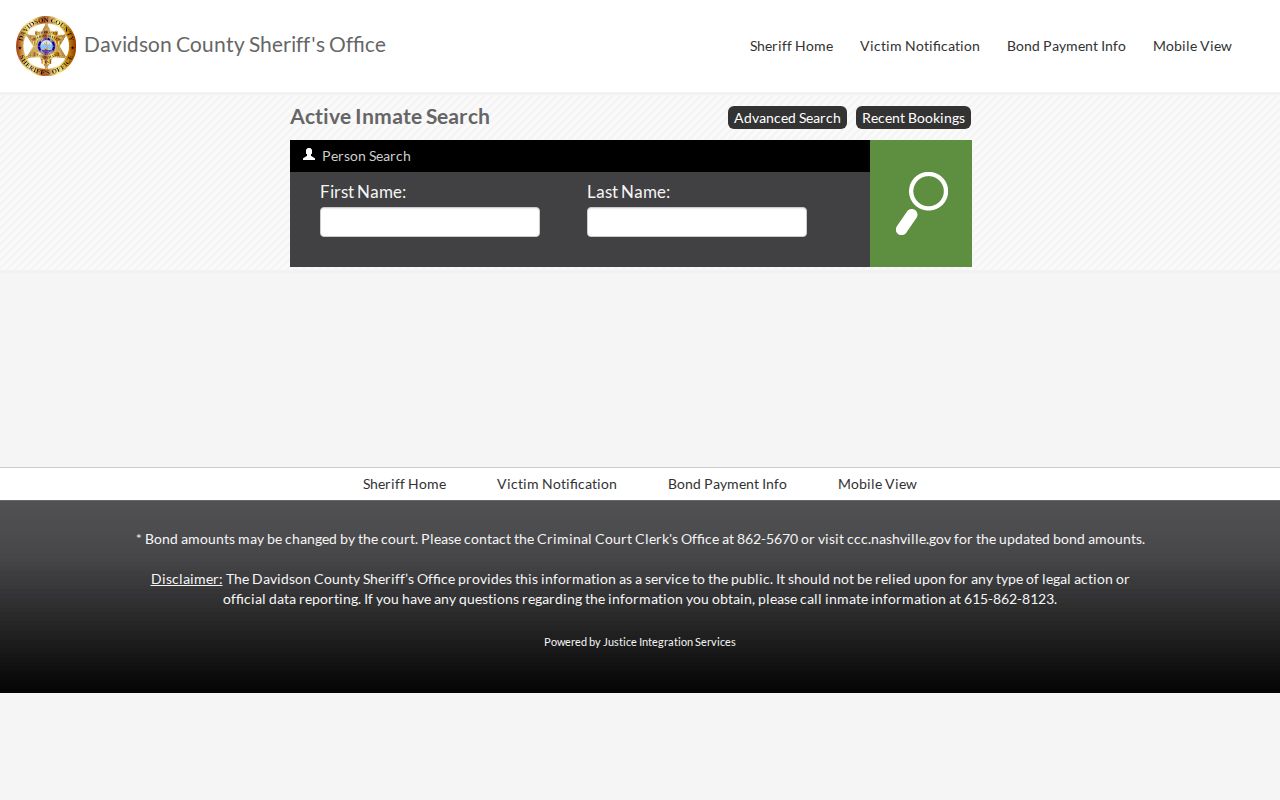
Task: Open Victim Notification in the top navigation
Action: pyautogui.click(x=920, y=46)
